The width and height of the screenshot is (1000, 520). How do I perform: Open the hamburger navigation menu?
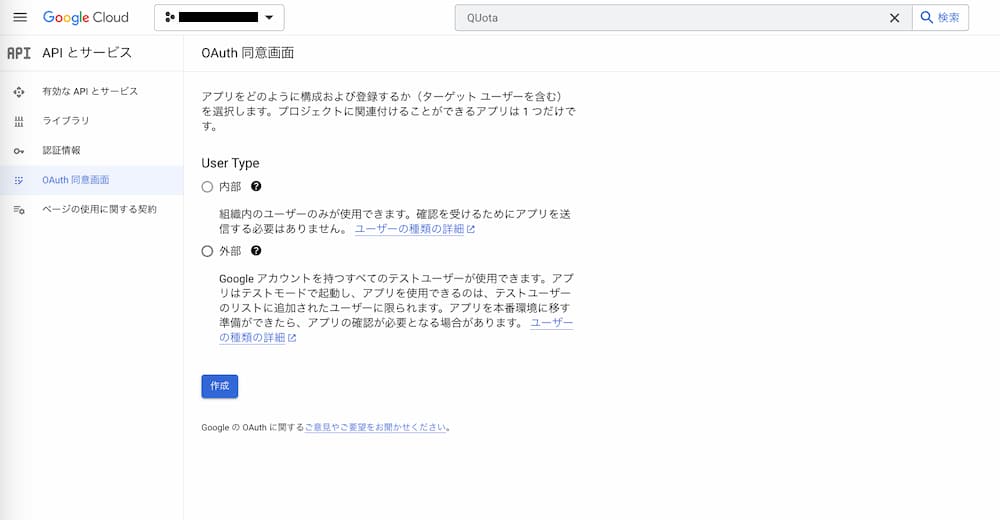pos(20,17)
